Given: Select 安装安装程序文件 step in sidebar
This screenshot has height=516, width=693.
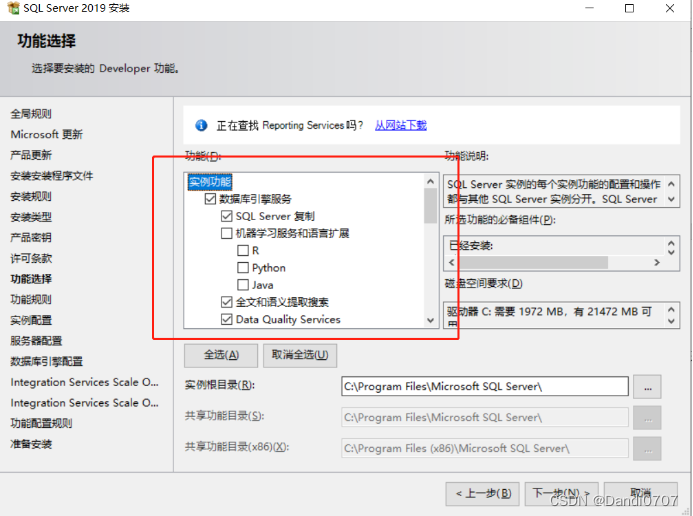Looking at the screenshot, I should pos(52,176).
